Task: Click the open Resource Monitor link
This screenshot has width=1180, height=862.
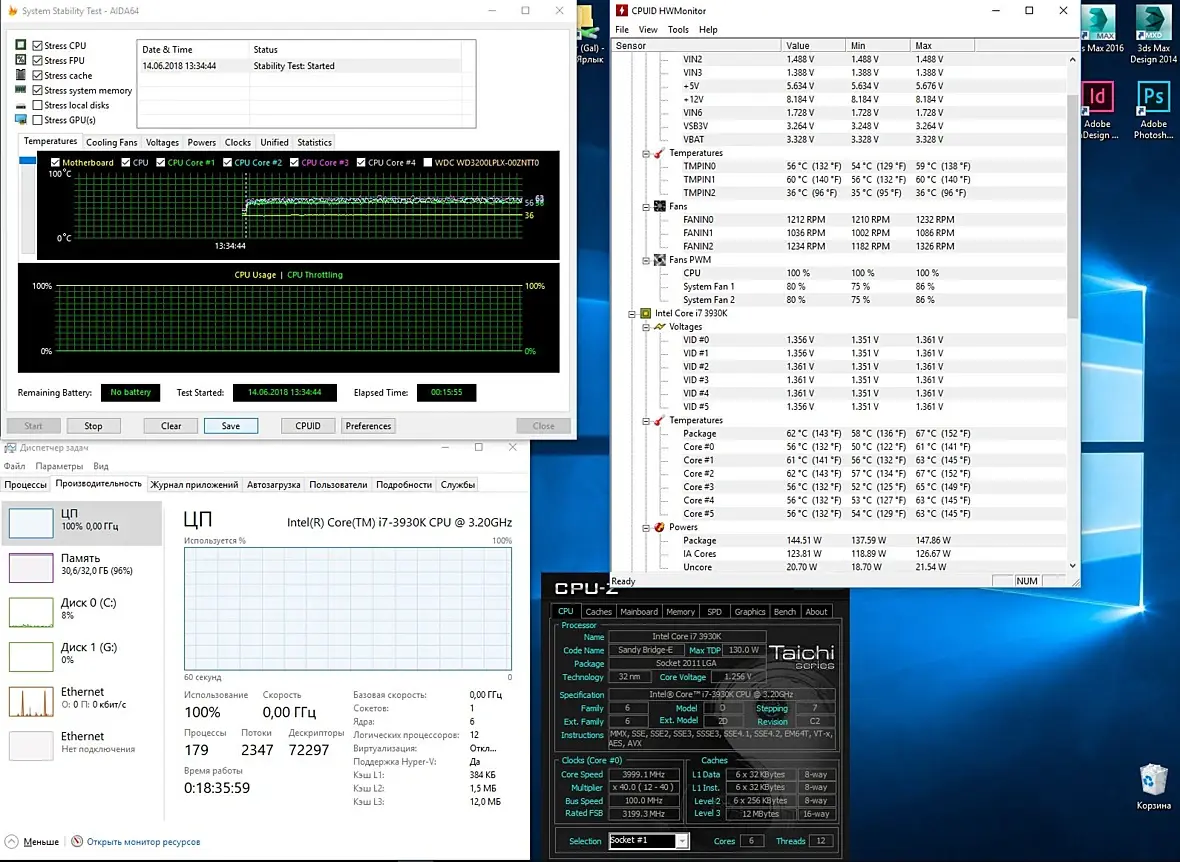Action: tap(142, 842)
